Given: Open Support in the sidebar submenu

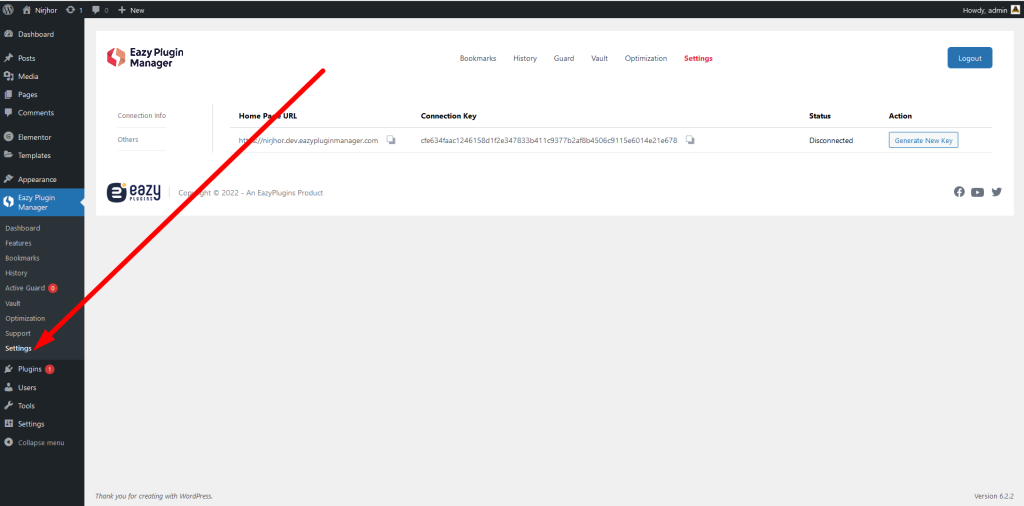Looking at the screenshot, I should (x=18, y=334).
